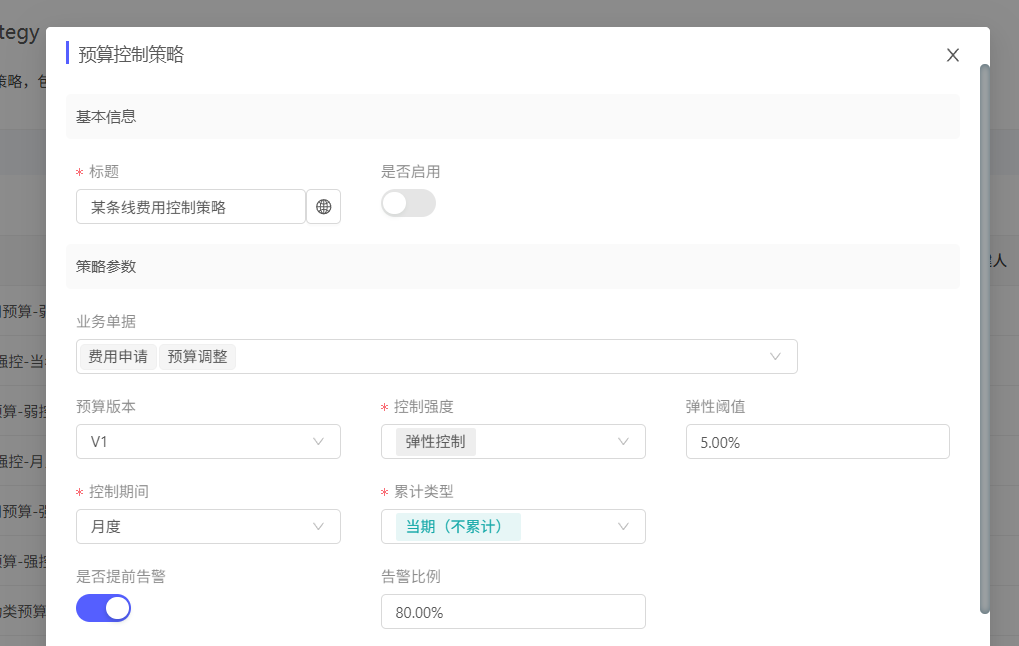The image size is (1019, 646).
Task: Click the 弹性阈值 5.00% field
Action: click(x=818, y=442)
